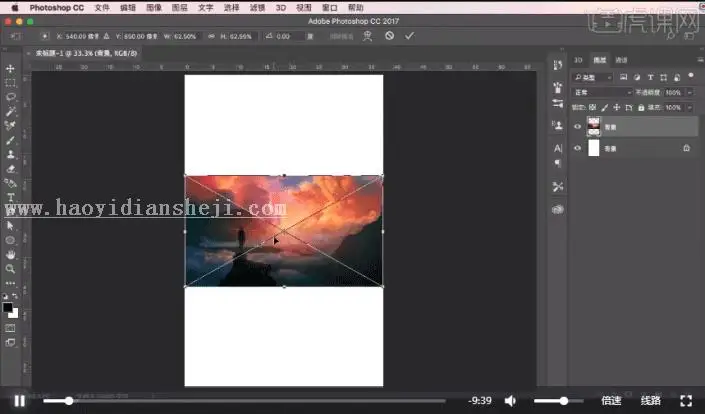Click the video progress slider knob
Image resolution: width=705 pixels, height=414 pixels.
click(x=69, y=401)
